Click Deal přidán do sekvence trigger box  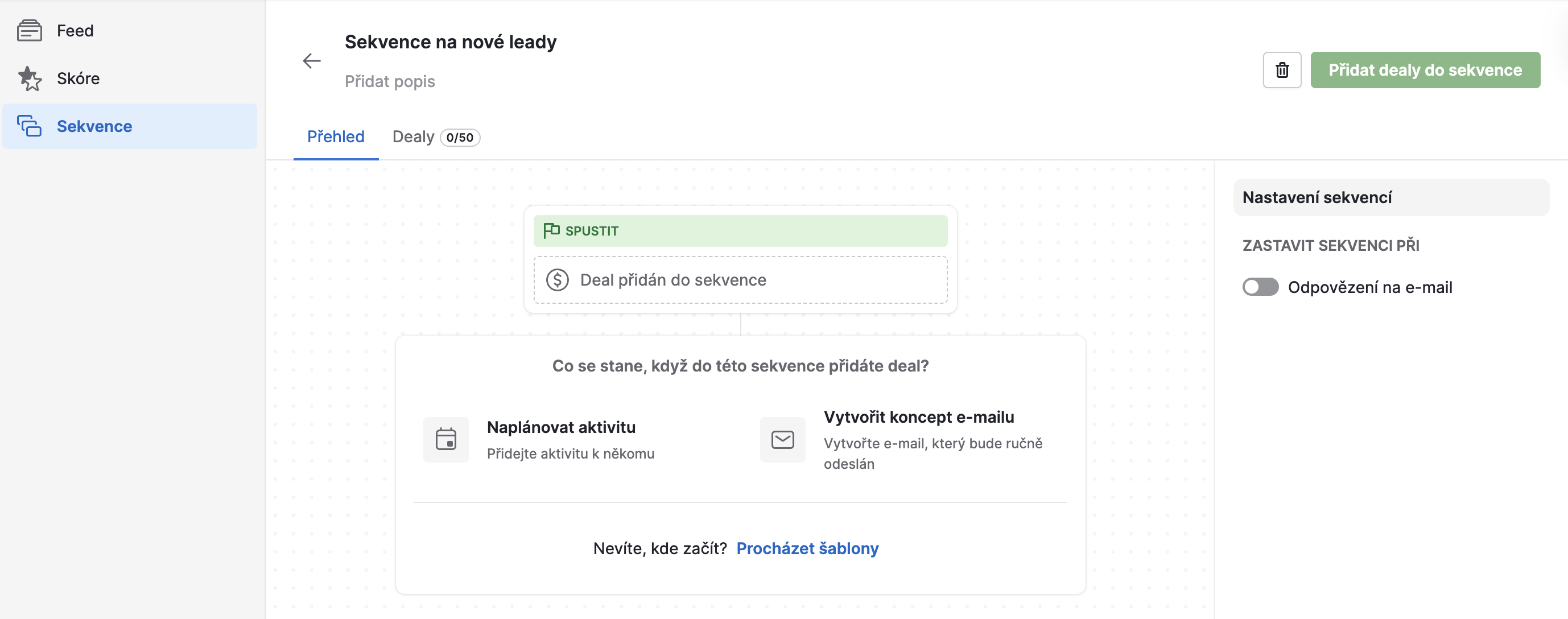tap(740, 280)
